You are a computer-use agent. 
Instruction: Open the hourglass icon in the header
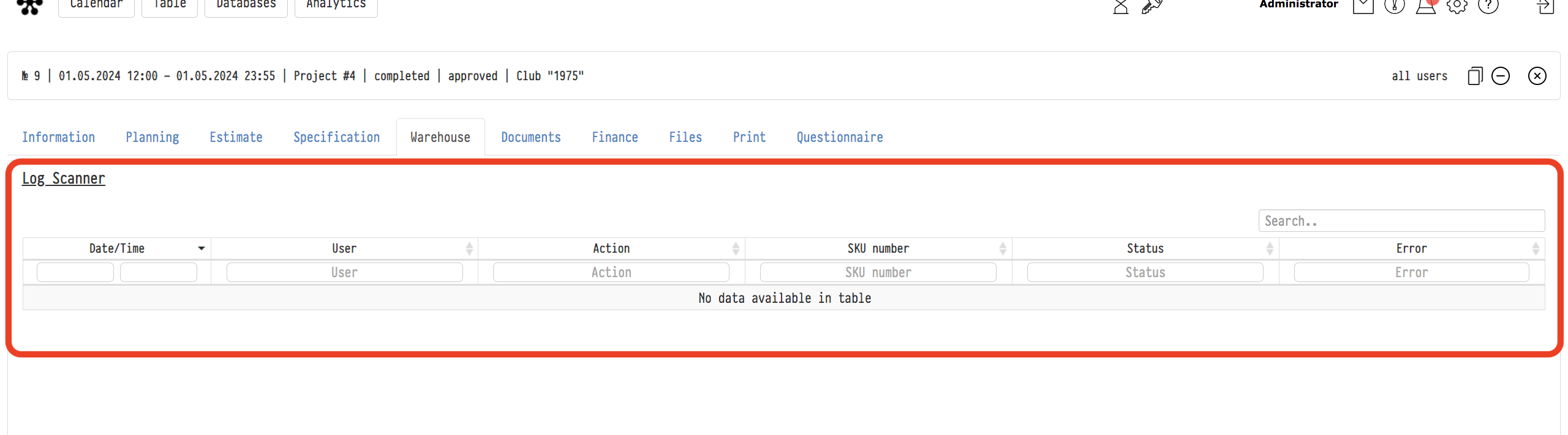tap(1120, 6)
